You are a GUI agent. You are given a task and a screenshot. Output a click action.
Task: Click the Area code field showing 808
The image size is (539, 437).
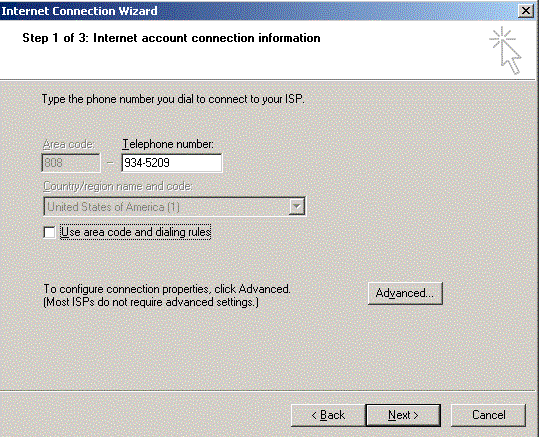71,163
